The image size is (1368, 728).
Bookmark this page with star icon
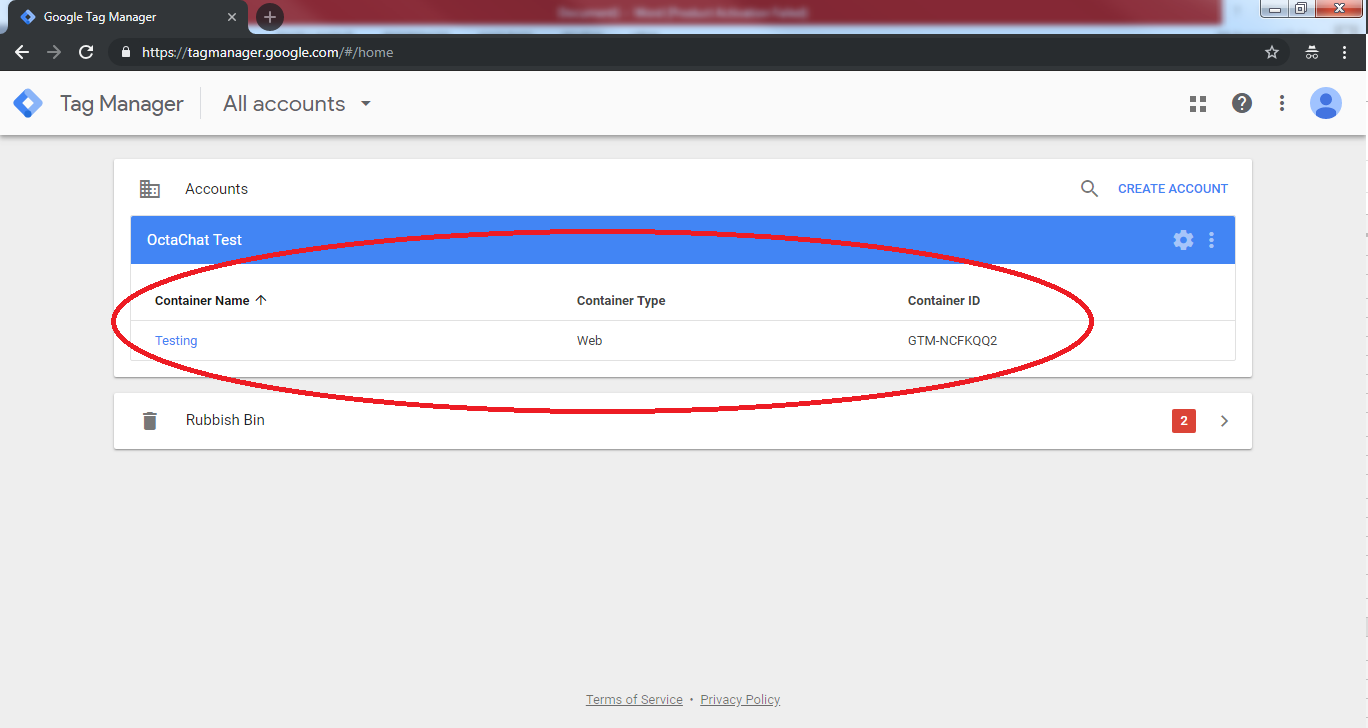pyautogui.click(x=1272, y=52)
